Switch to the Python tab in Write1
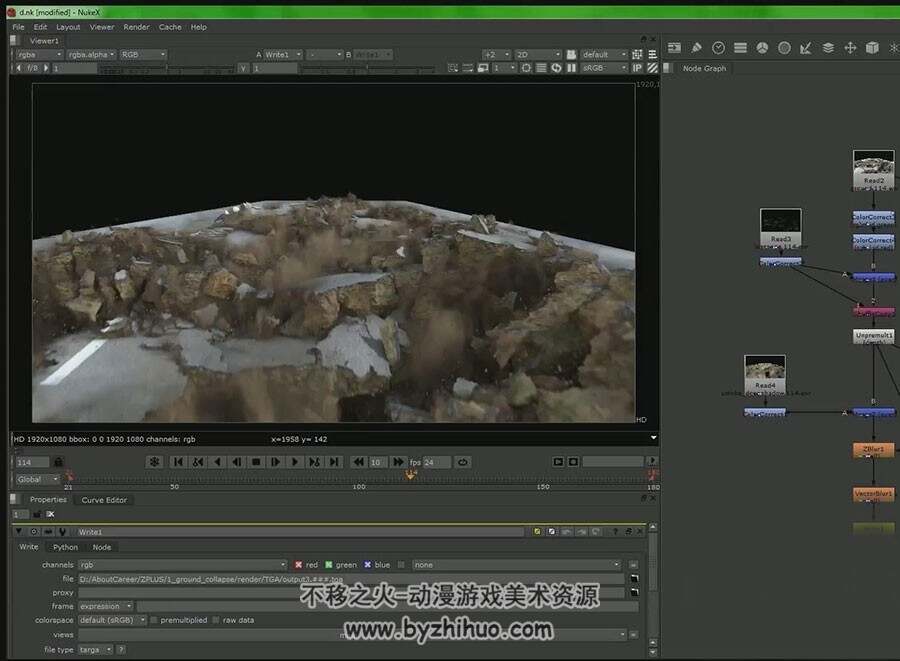The height and width of the screenshot is (661, 900). coord(65,547)
